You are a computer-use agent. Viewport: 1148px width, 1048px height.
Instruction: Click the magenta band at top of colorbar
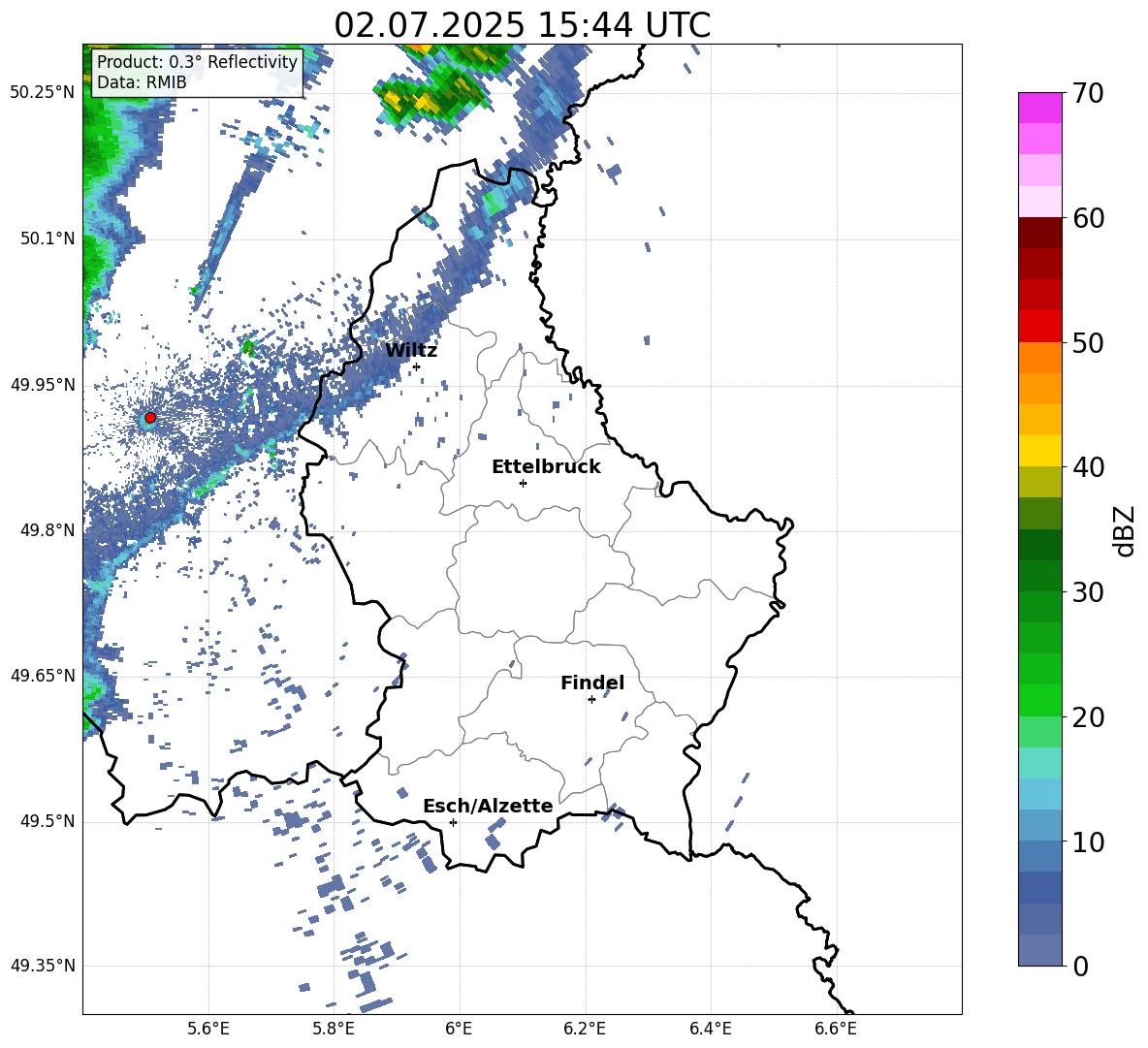click(x=1039, y=109)
